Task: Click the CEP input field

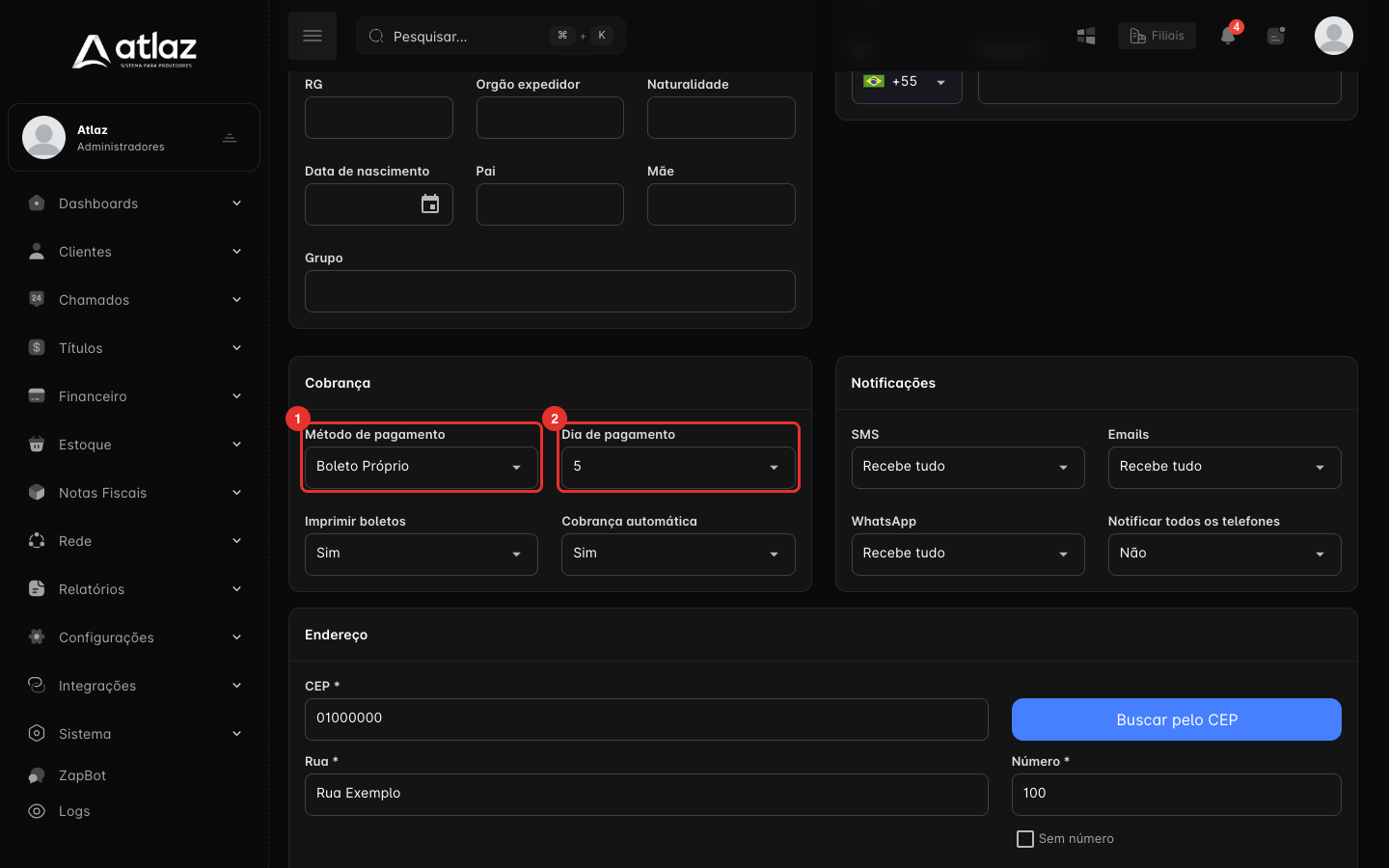Action: point(646,719)
